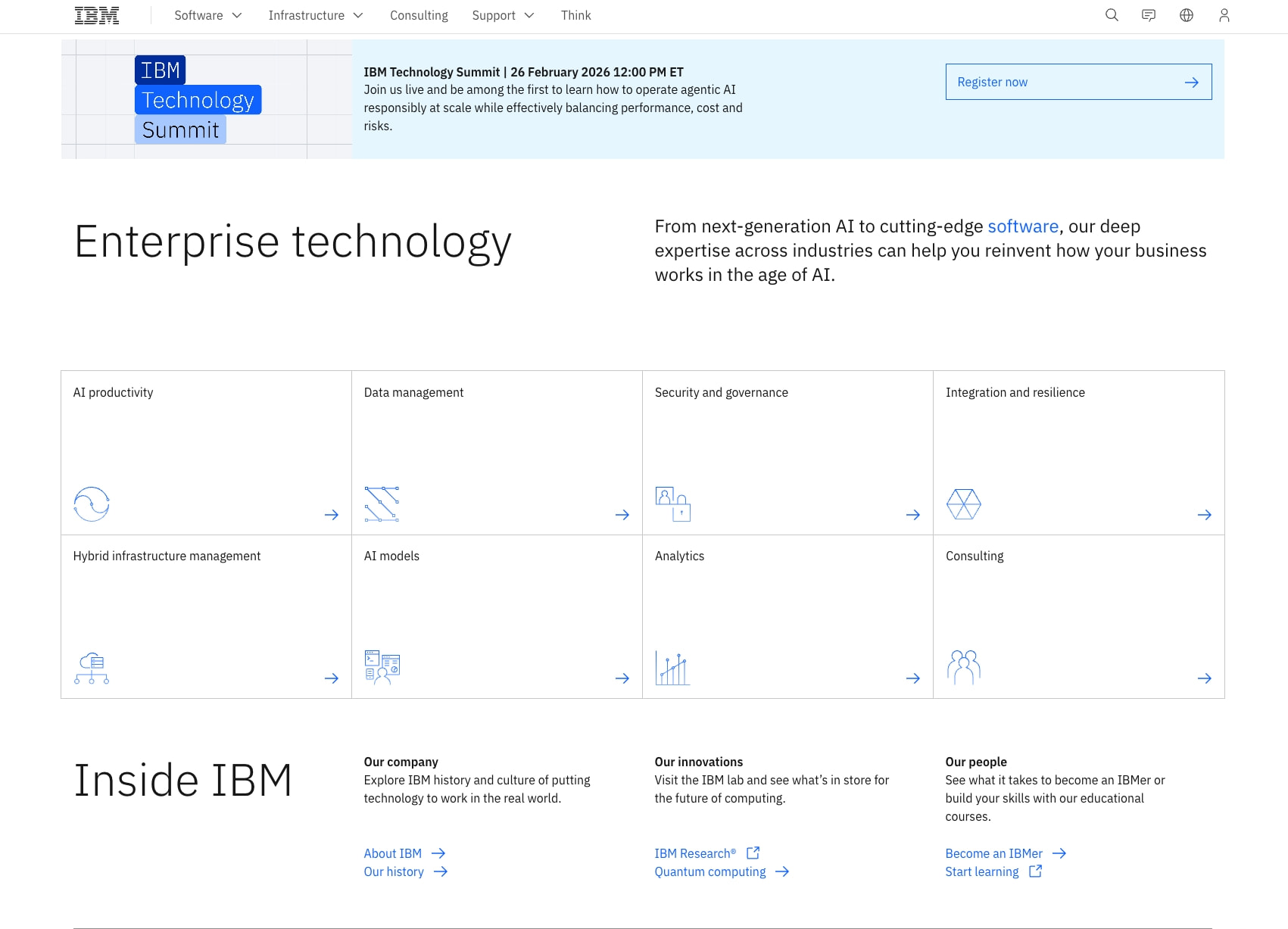Click the 'Our innovations' heading
1288x929 pixels.
click(x=699, y=762)
